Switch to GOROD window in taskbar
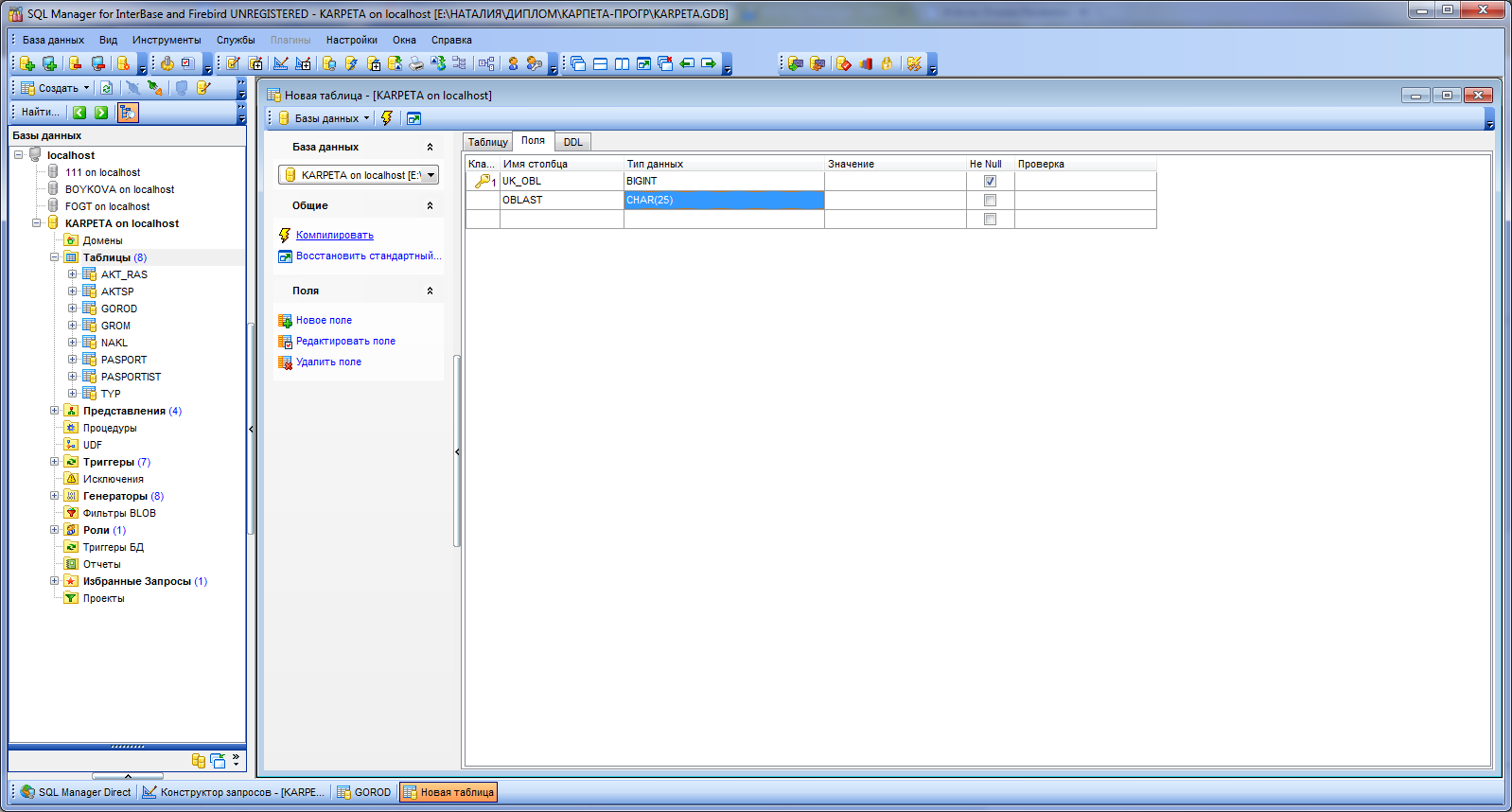1512x812 pixels. [x=364, y=792]
